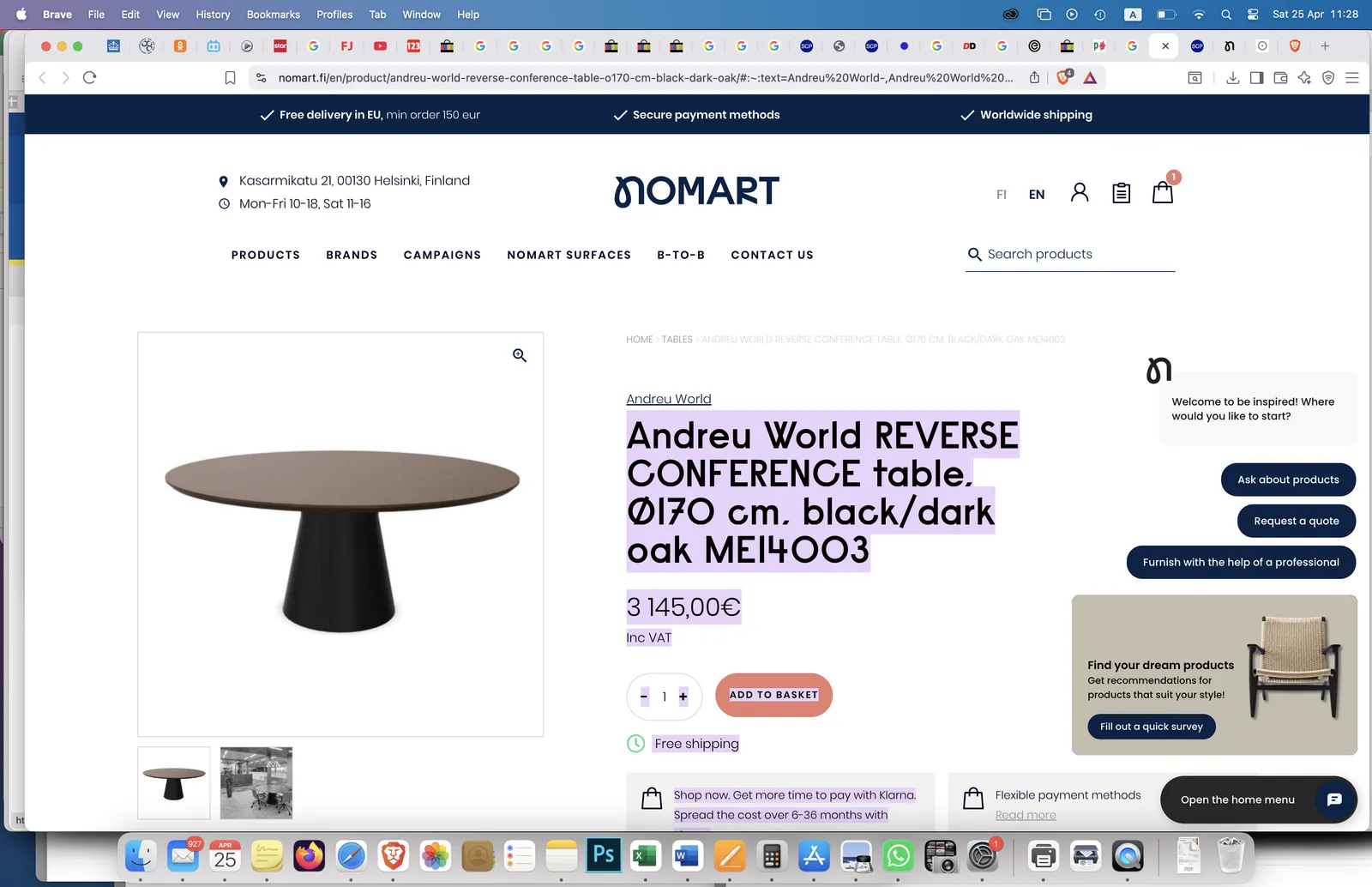
Task: Toggle the browser sidebar panel
Action: (x=1256, y=78)
